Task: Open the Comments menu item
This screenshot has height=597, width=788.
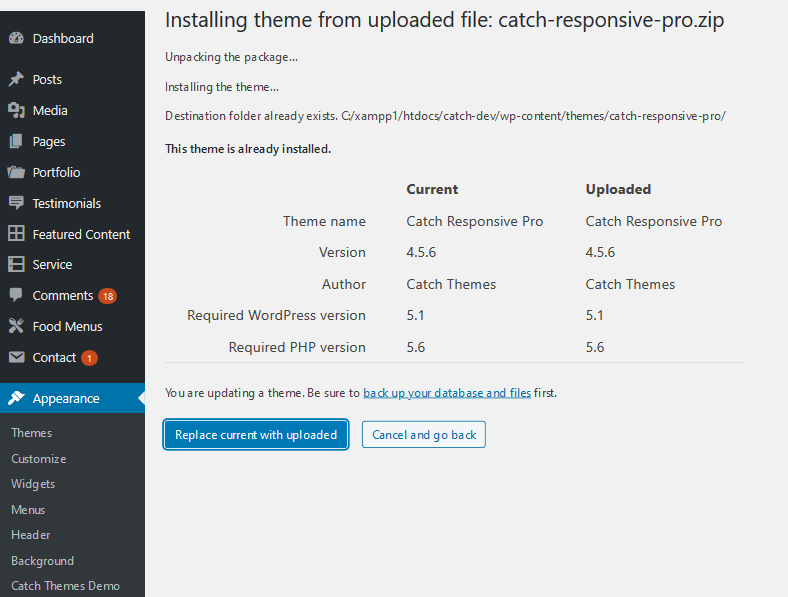Action: 62,296
